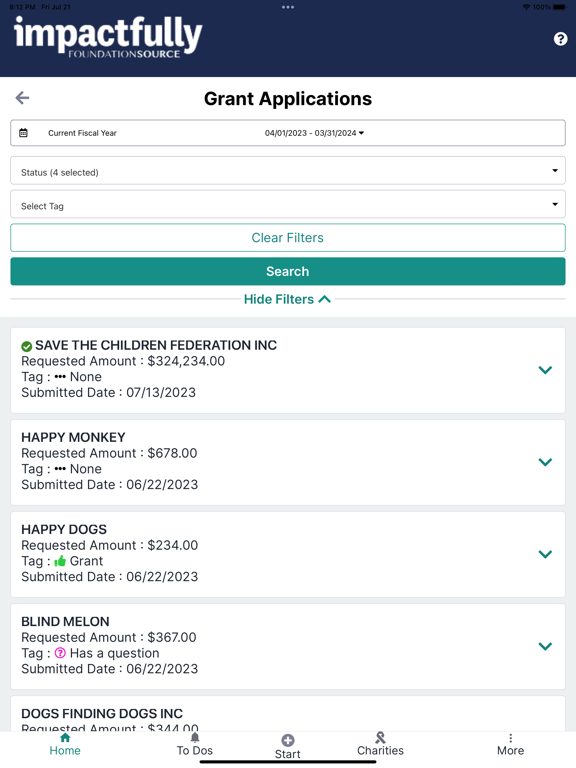Select HAPPY DOGS title
This screenshot has height=768, width=576.
click(x=64, y=529)
